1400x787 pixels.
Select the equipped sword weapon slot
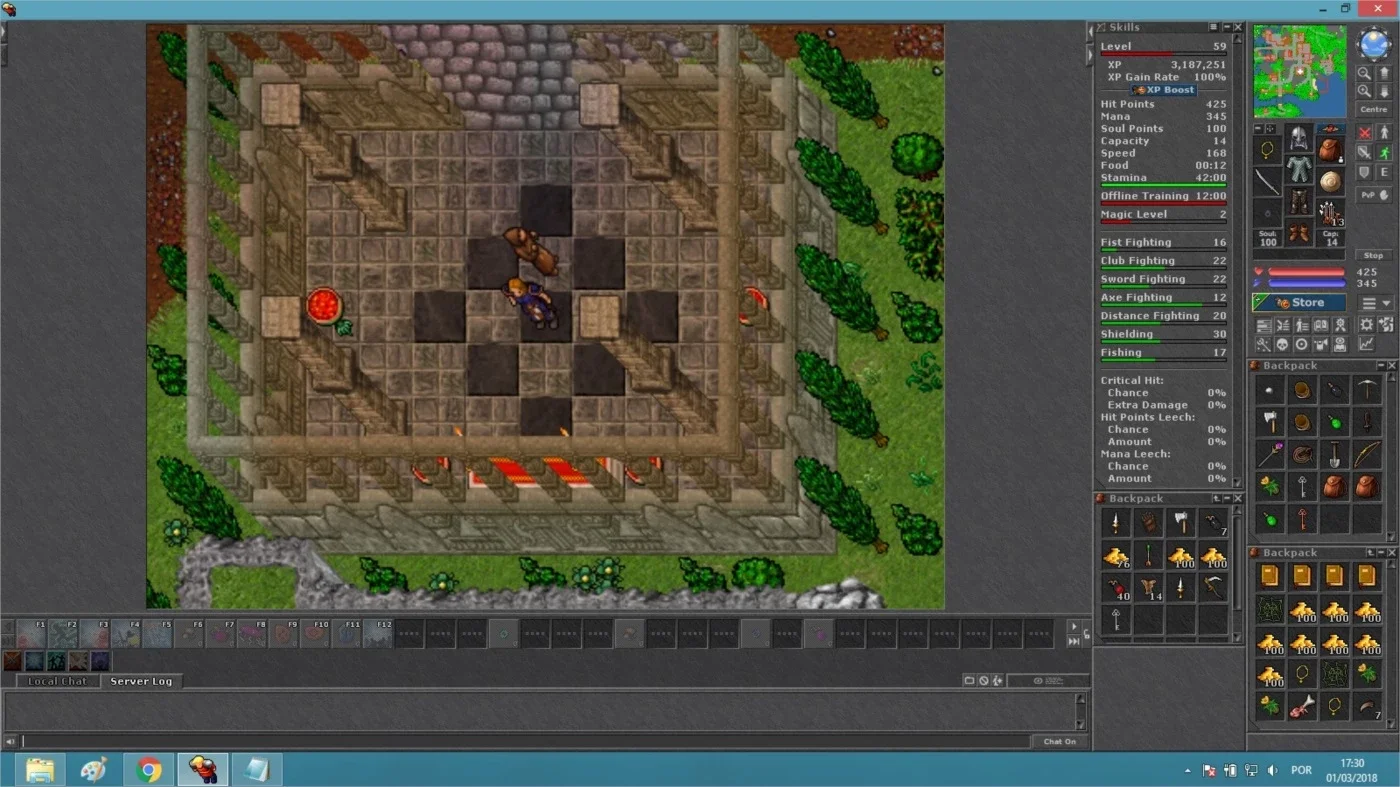[x=1267, y=181]
